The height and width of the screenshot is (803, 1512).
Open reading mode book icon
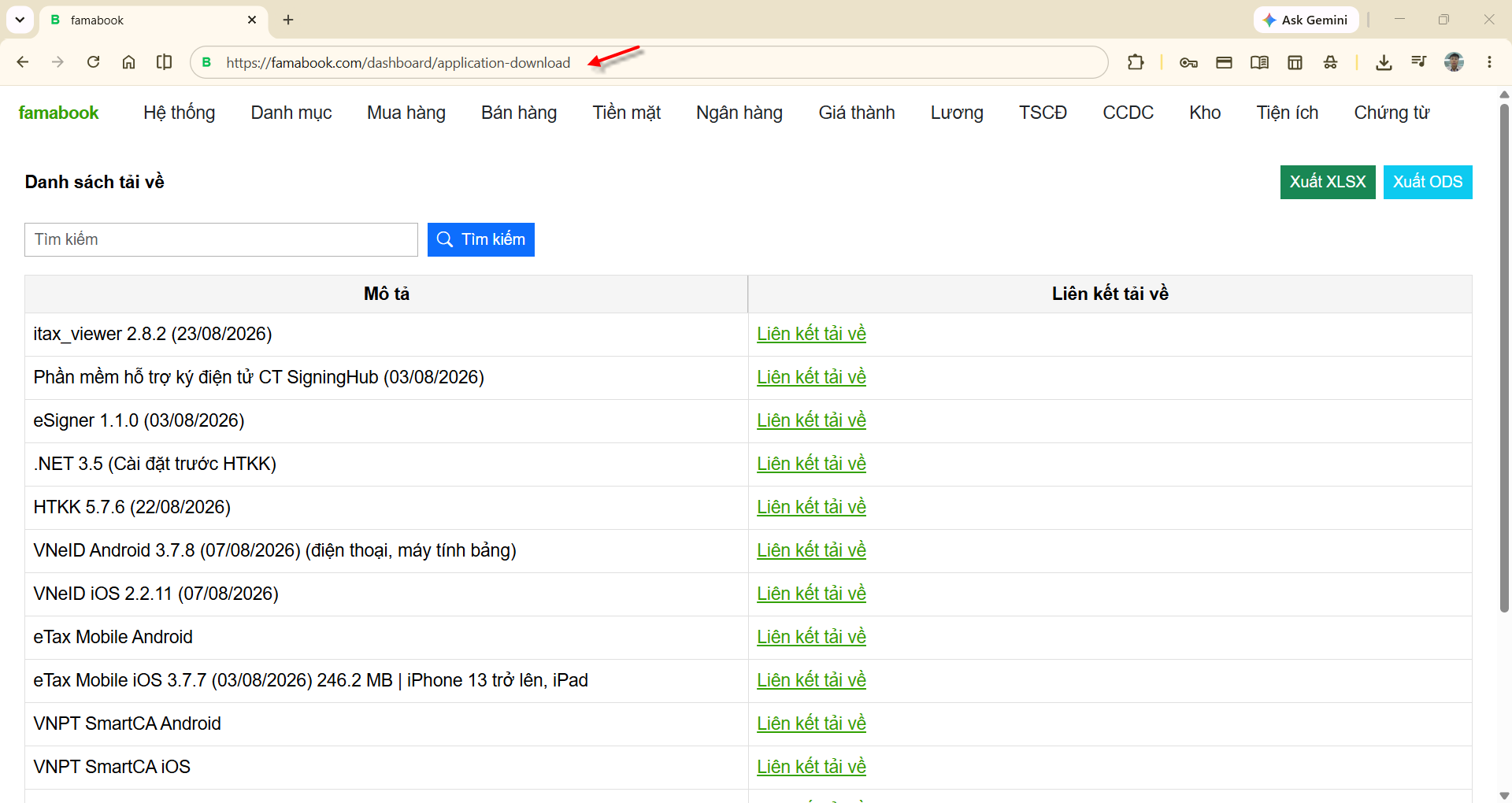pos(1259,62)
